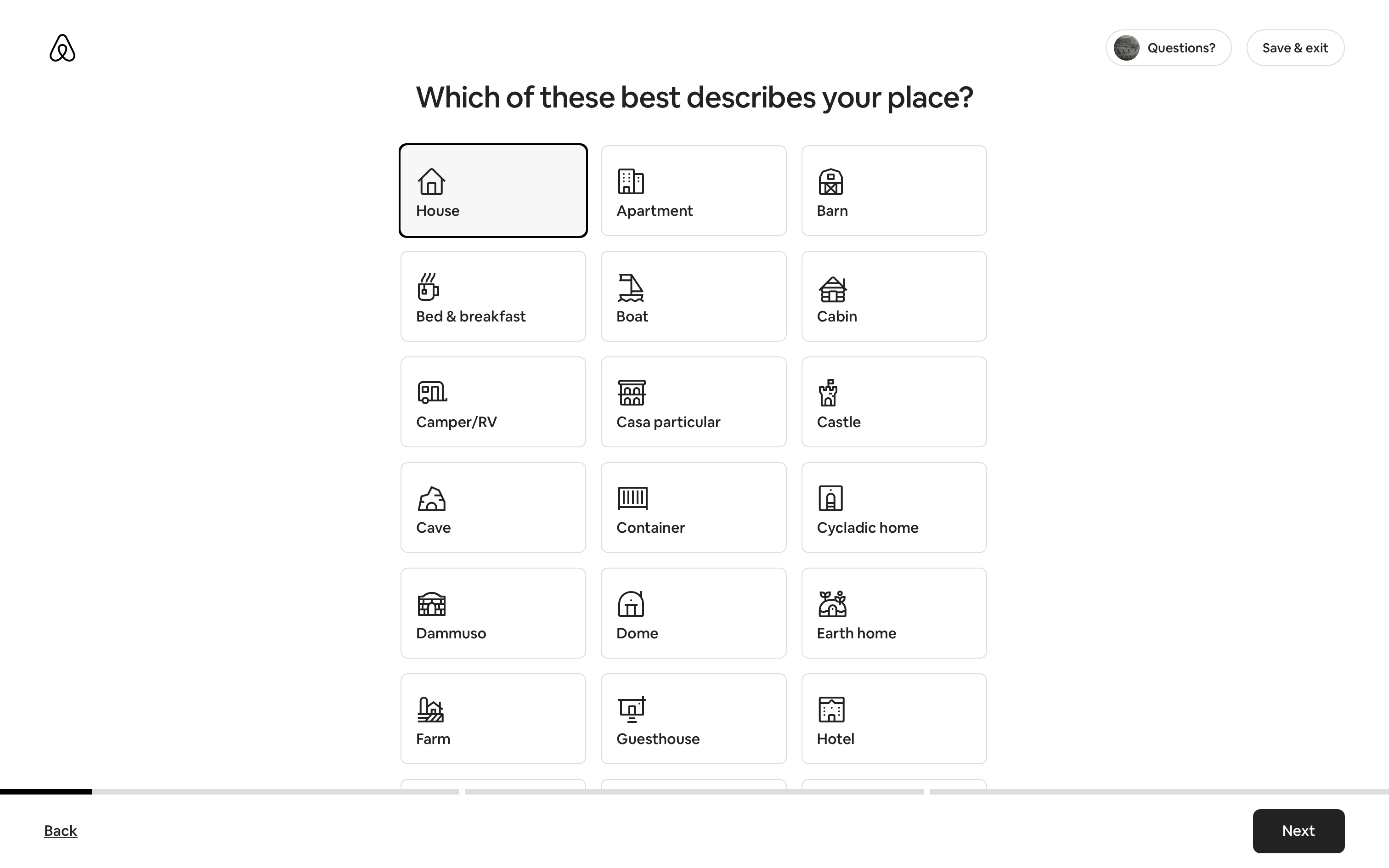The image size is (1389, 868).
Task: Pick the Dammuso option
Action: pos(492,613)
